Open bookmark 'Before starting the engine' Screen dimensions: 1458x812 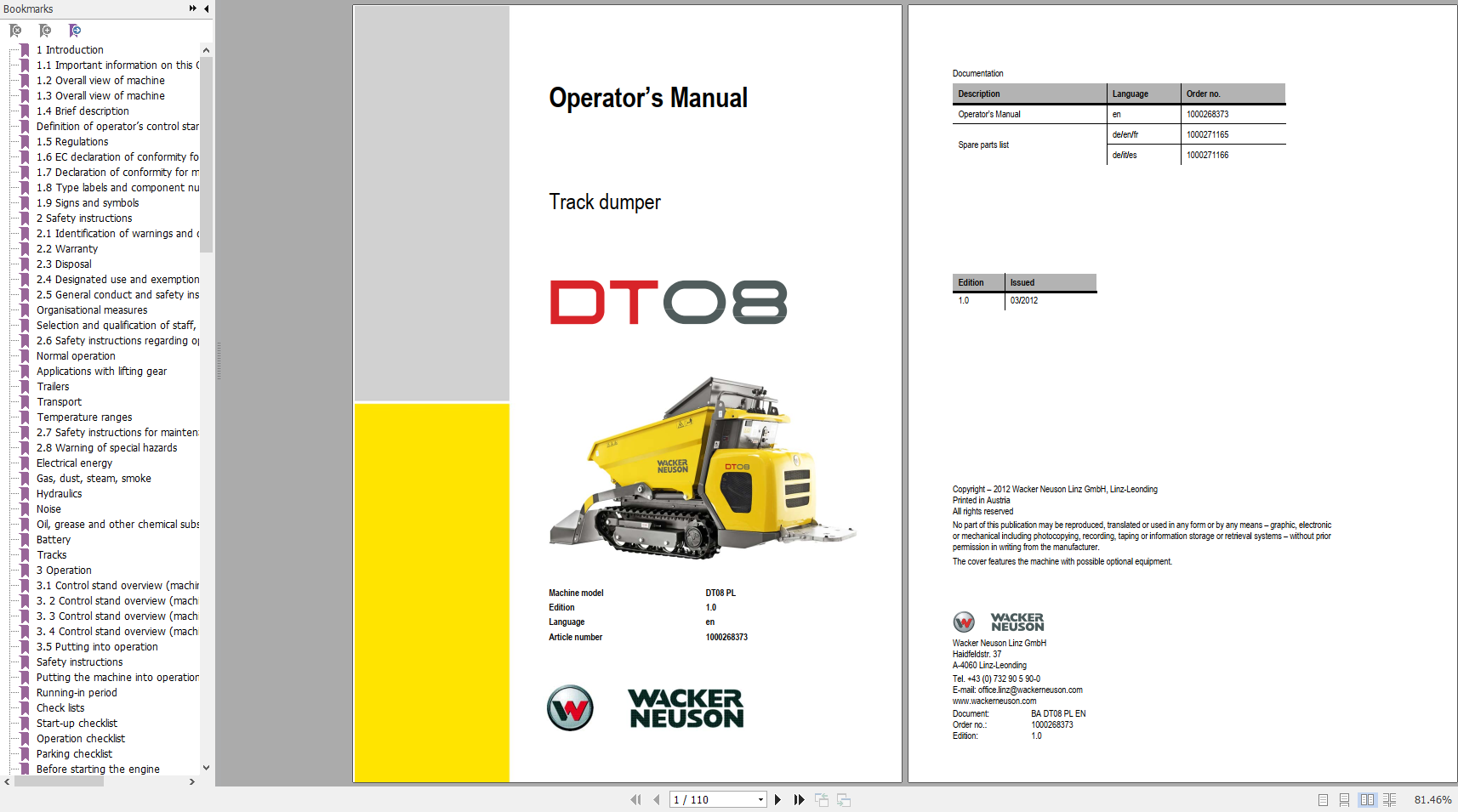(x=98, y=769)
